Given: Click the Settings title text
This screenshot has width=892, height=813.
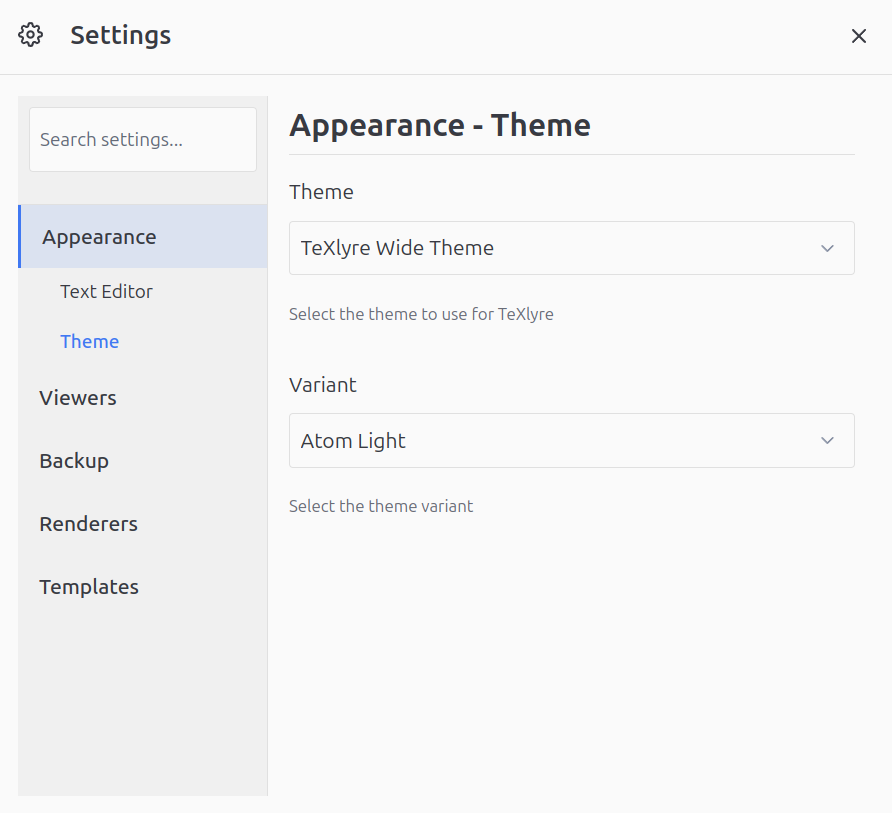Looking at the screenshot, I should tap(121, 36).
